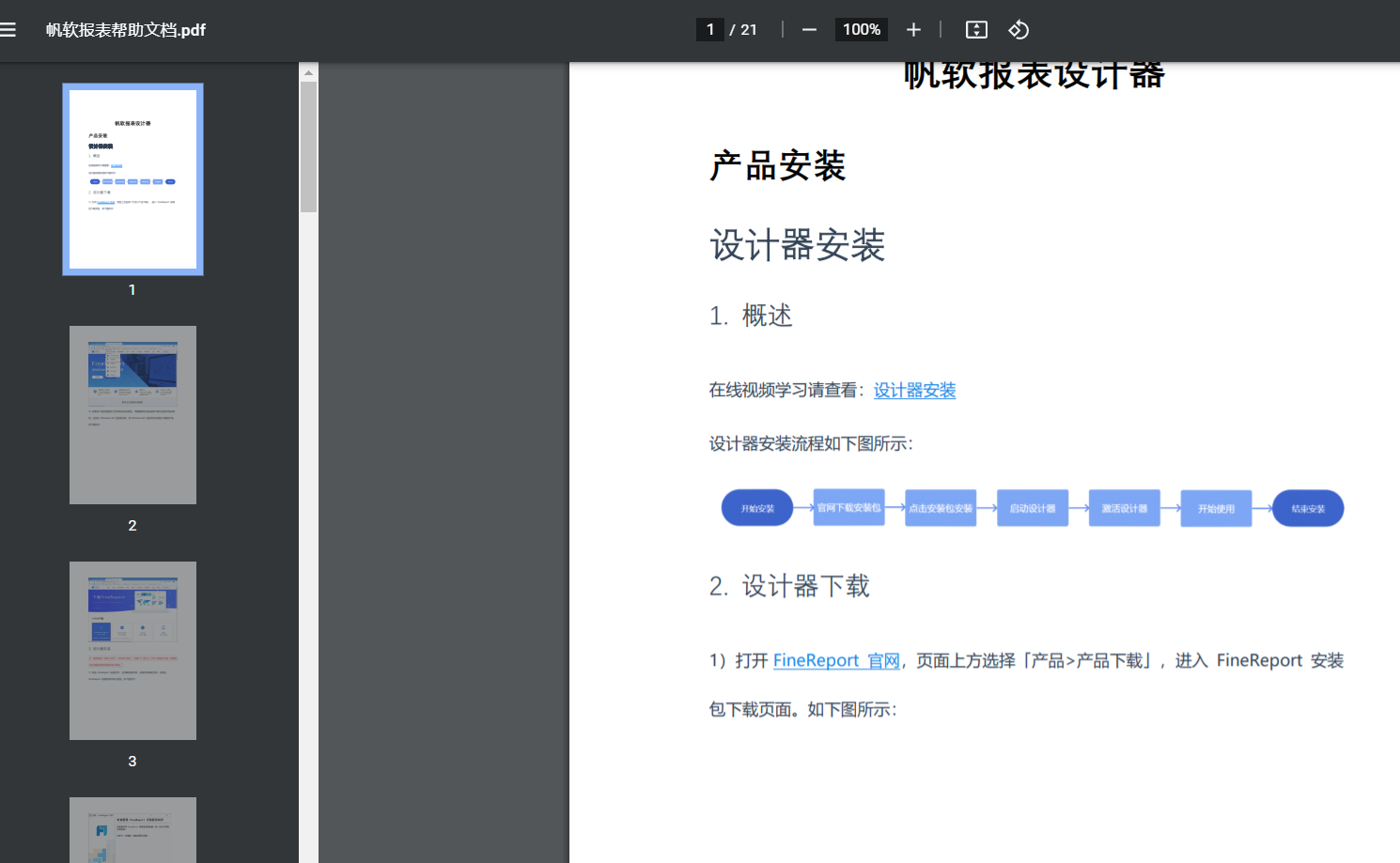
Task: Click the page number input field
Action: click(x=710, y=29)
